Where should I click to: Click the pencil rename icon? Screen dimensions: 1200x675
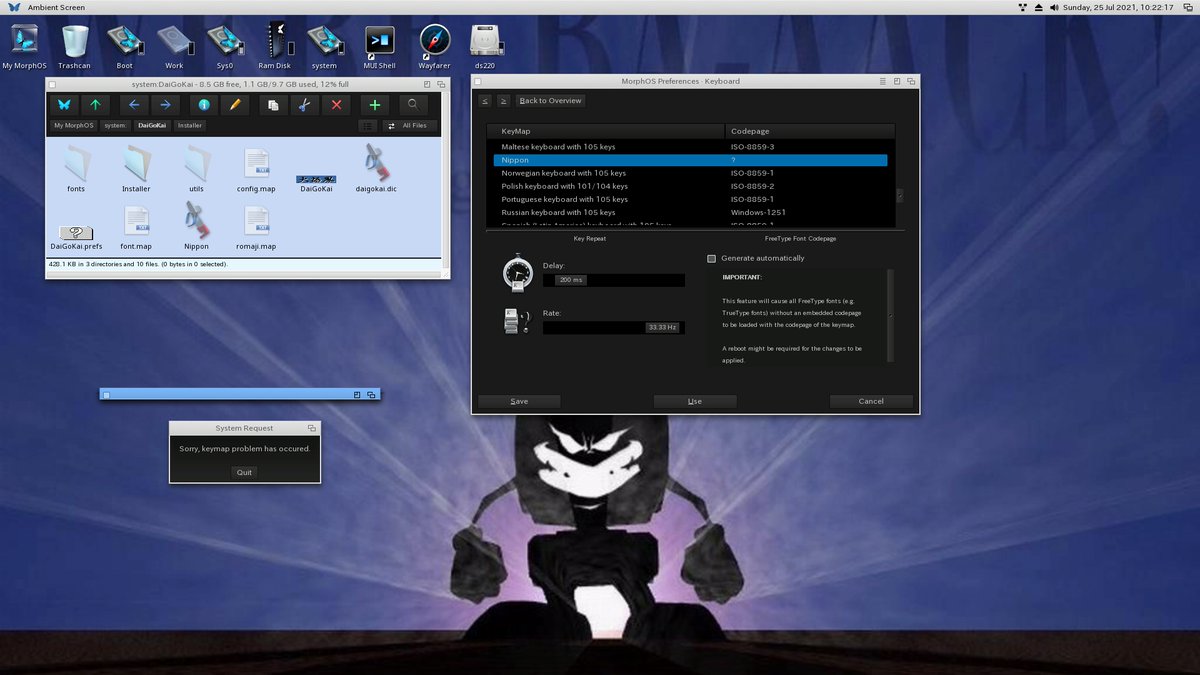[x=234, y=104]
